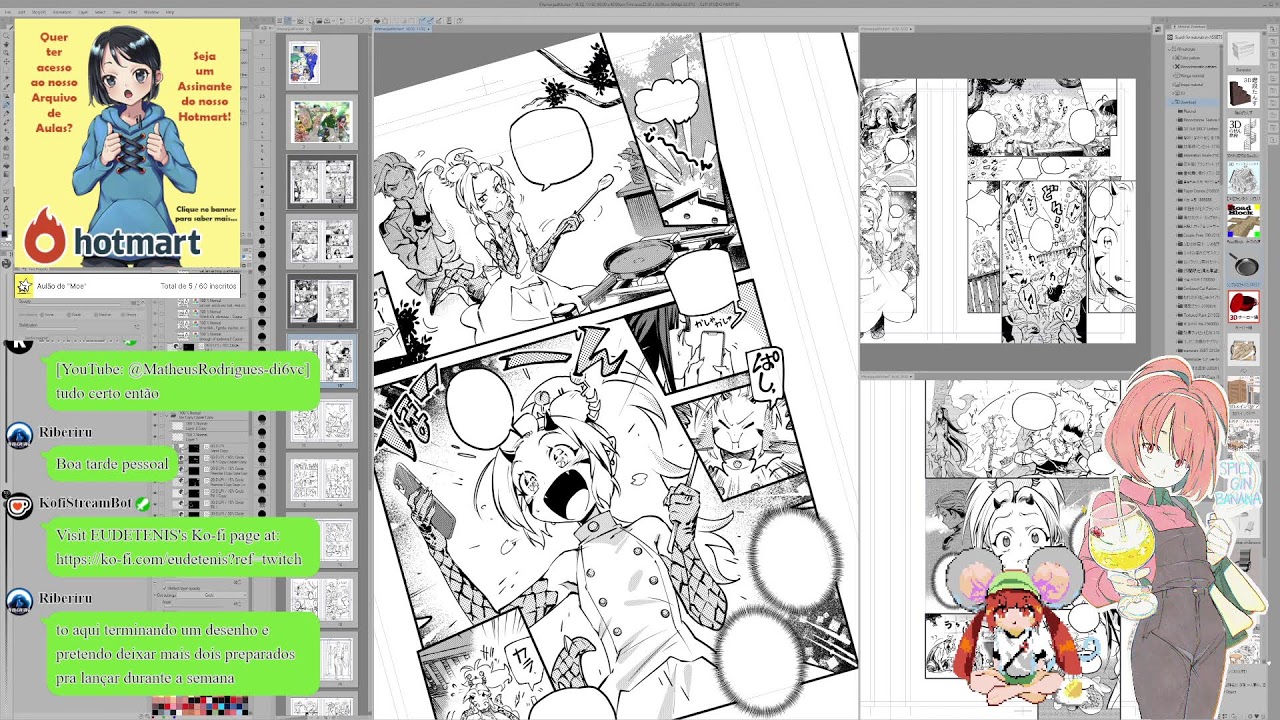Viewport: 1280px width, 720px height.
Task: Select the Dumpster 3D material
Action: (x=1243, y=49)
